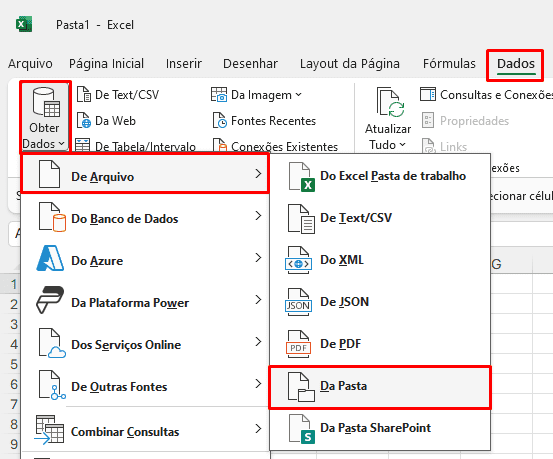Click the Da Pasta folder icon
Viewport: 553px width, 459px height.
(x=302, y=387)
